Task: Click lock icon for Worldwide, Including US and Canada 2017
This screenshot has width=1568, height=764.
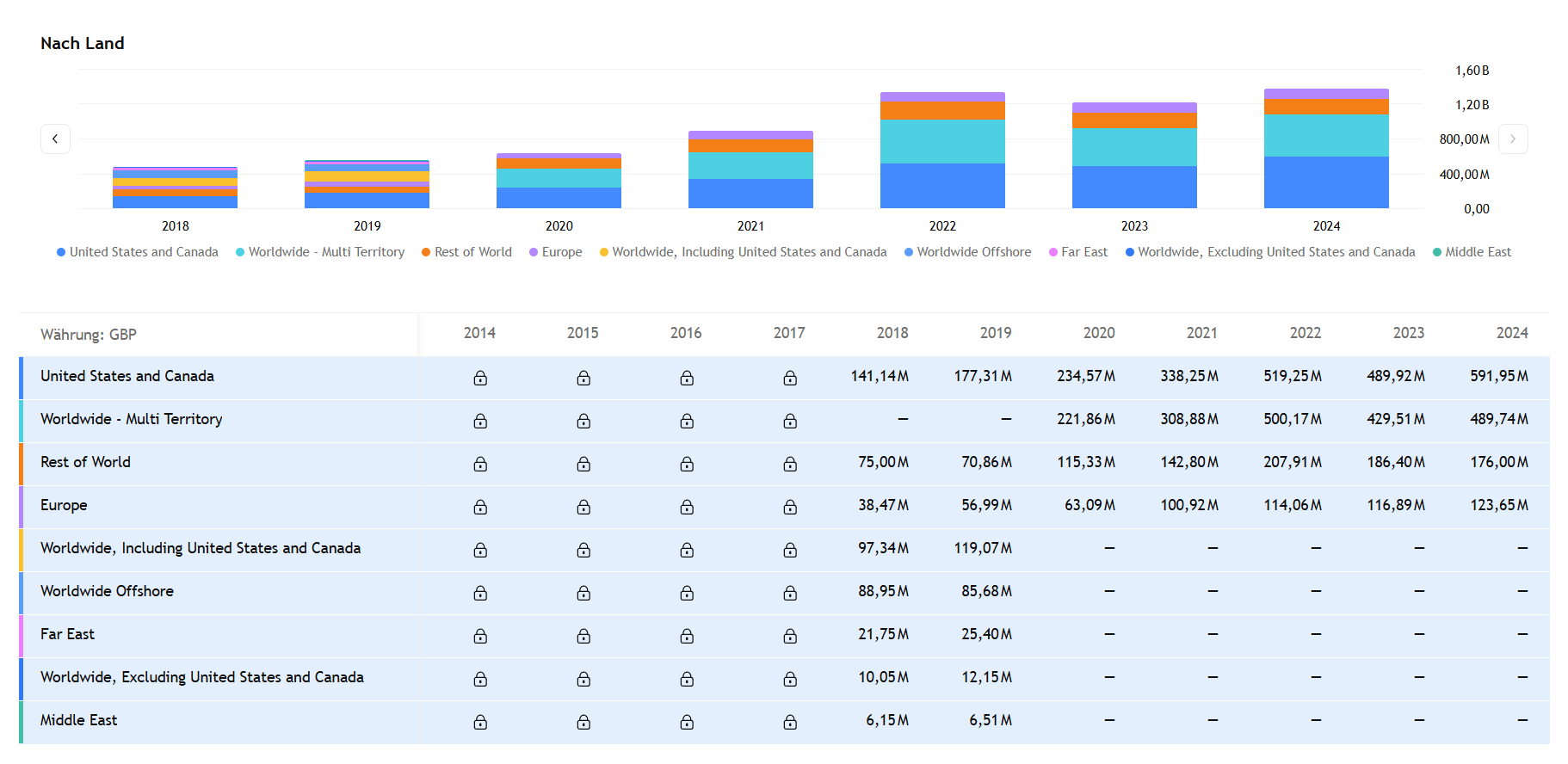Action: pyautogui.click(x=790, y=550)
